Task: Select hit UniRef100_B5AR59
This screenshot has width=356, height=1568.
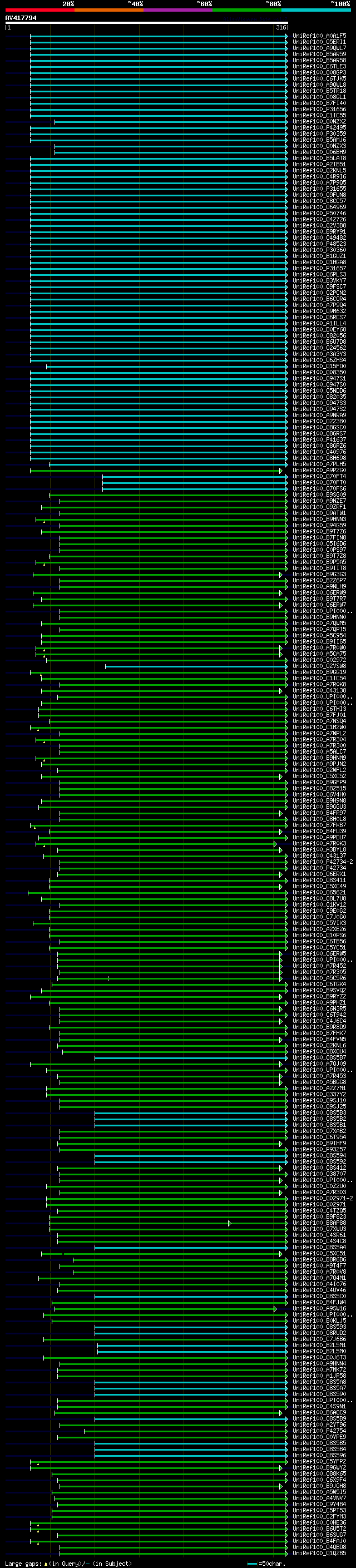Action: [319, 54]
